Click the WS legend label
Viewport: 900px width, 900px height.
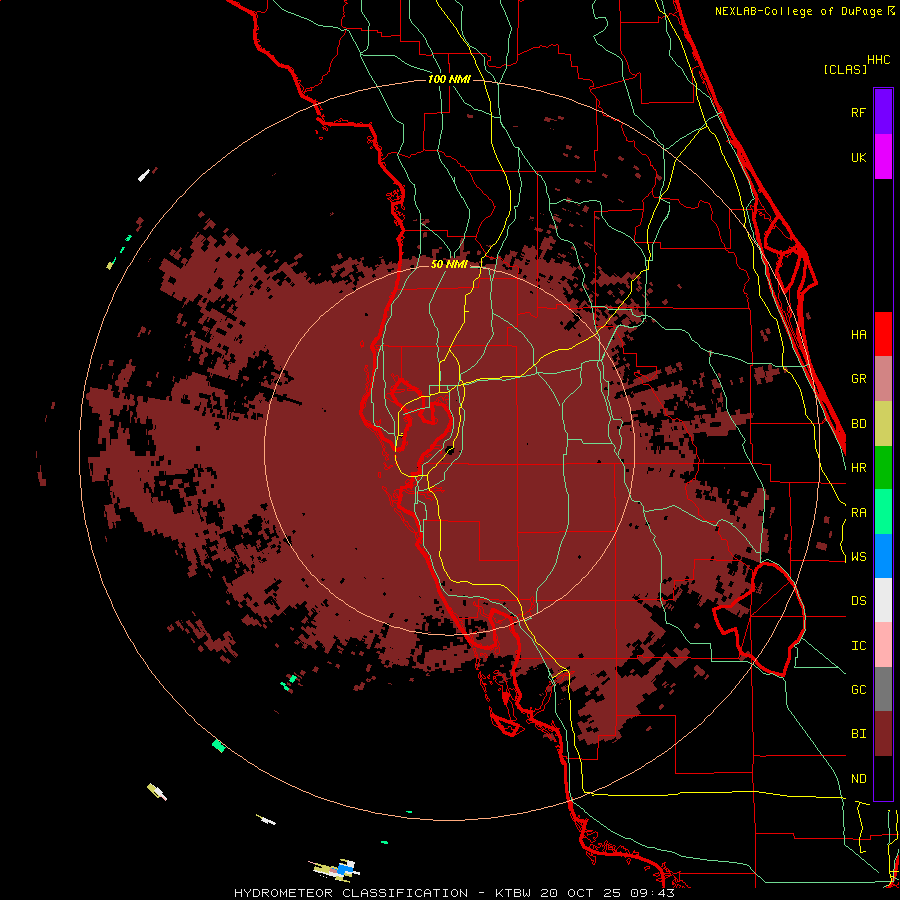[858, 556]
